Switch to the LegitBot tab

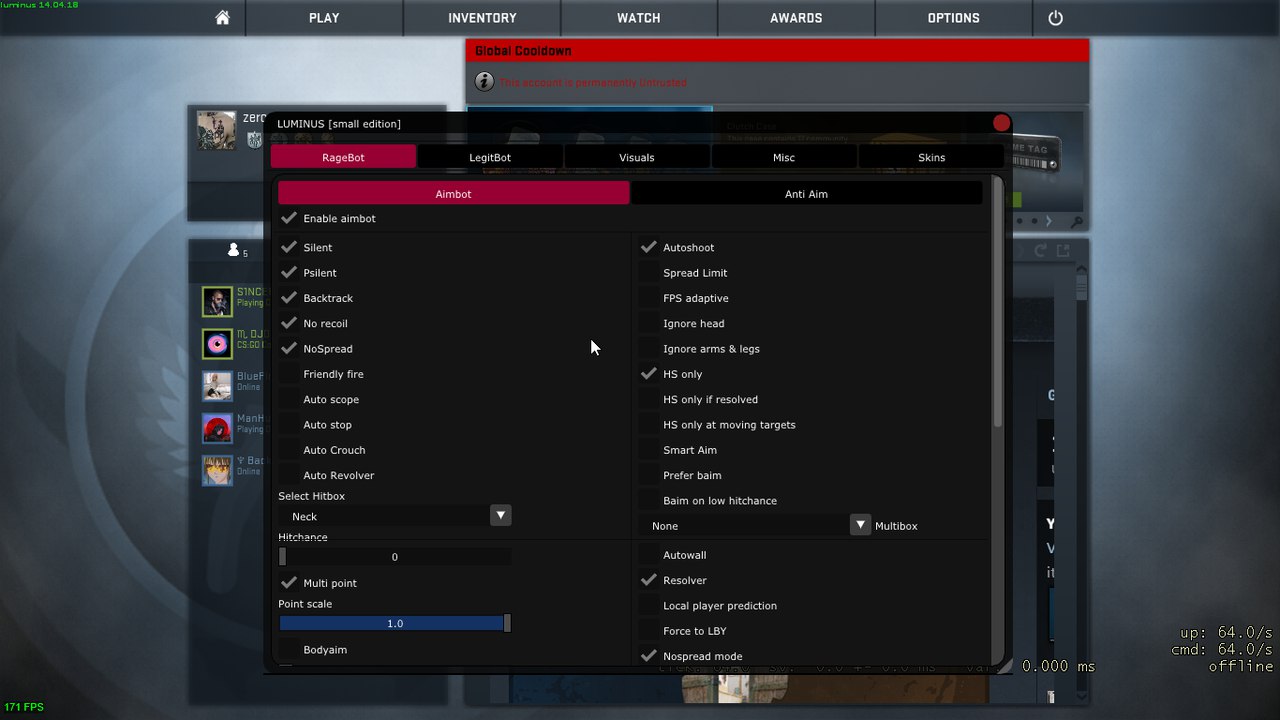point(490,157)
